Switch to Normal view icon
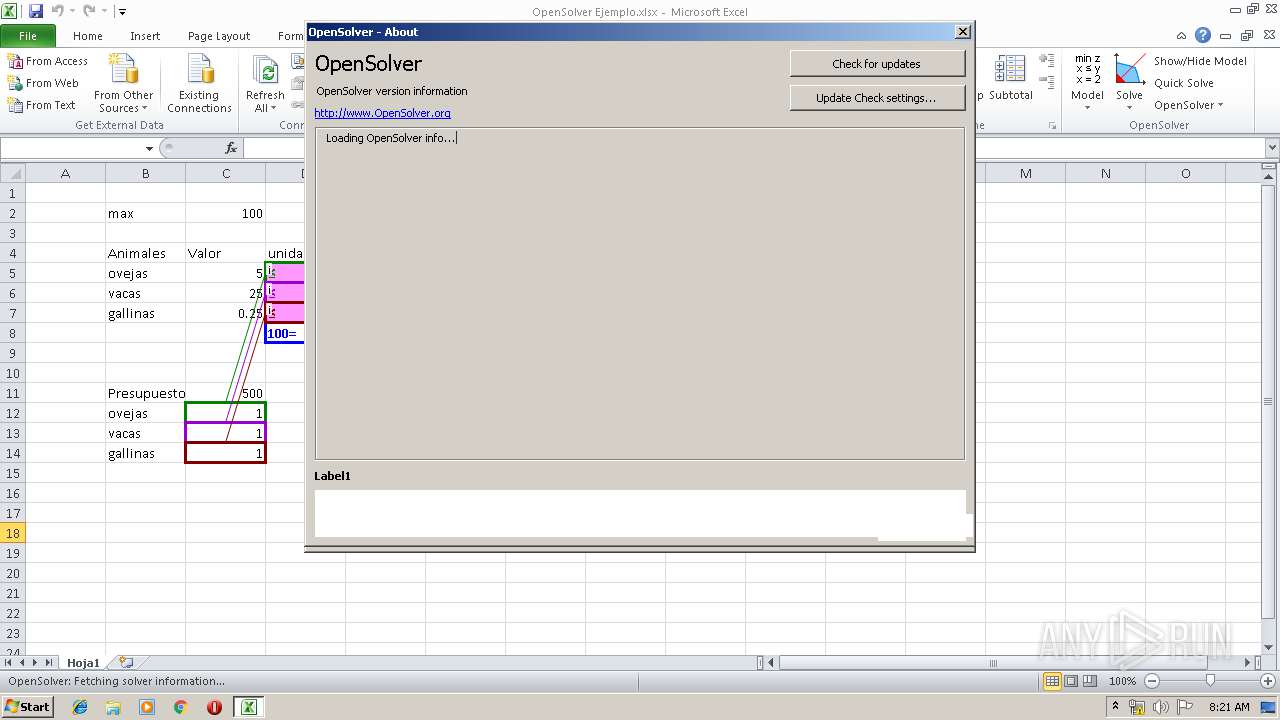This screenshot has width=1280, height=720. [1052, 681]
